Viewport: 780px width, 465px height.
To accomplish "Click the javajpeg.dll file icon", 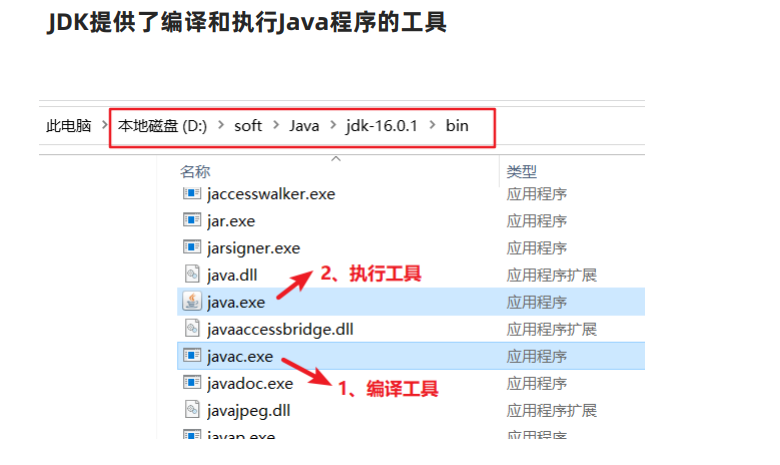I will (x=192, y=409).
